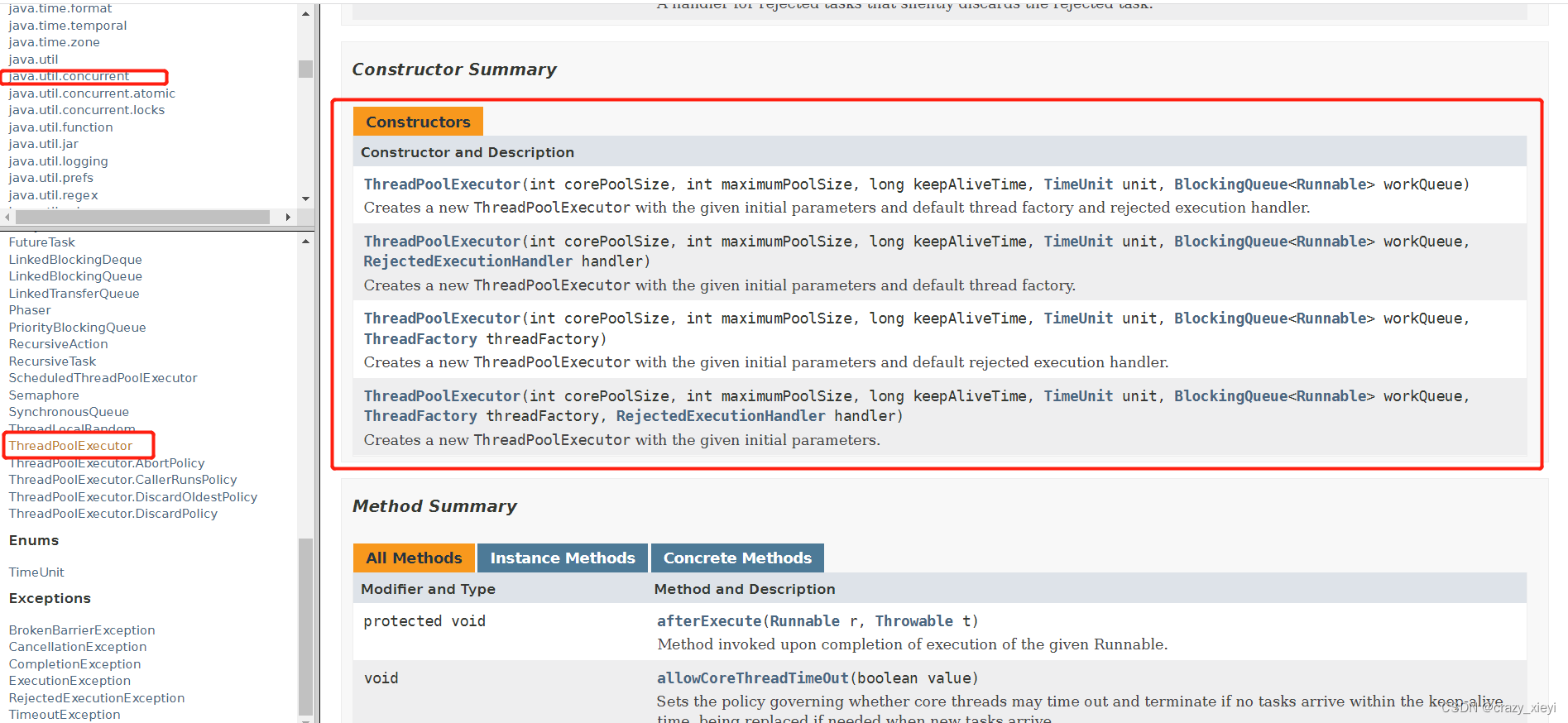Open the first five-parameter ThreadPoolExecutor constructor
This screenshot has height=723, width=1568.
pos(442,184)
